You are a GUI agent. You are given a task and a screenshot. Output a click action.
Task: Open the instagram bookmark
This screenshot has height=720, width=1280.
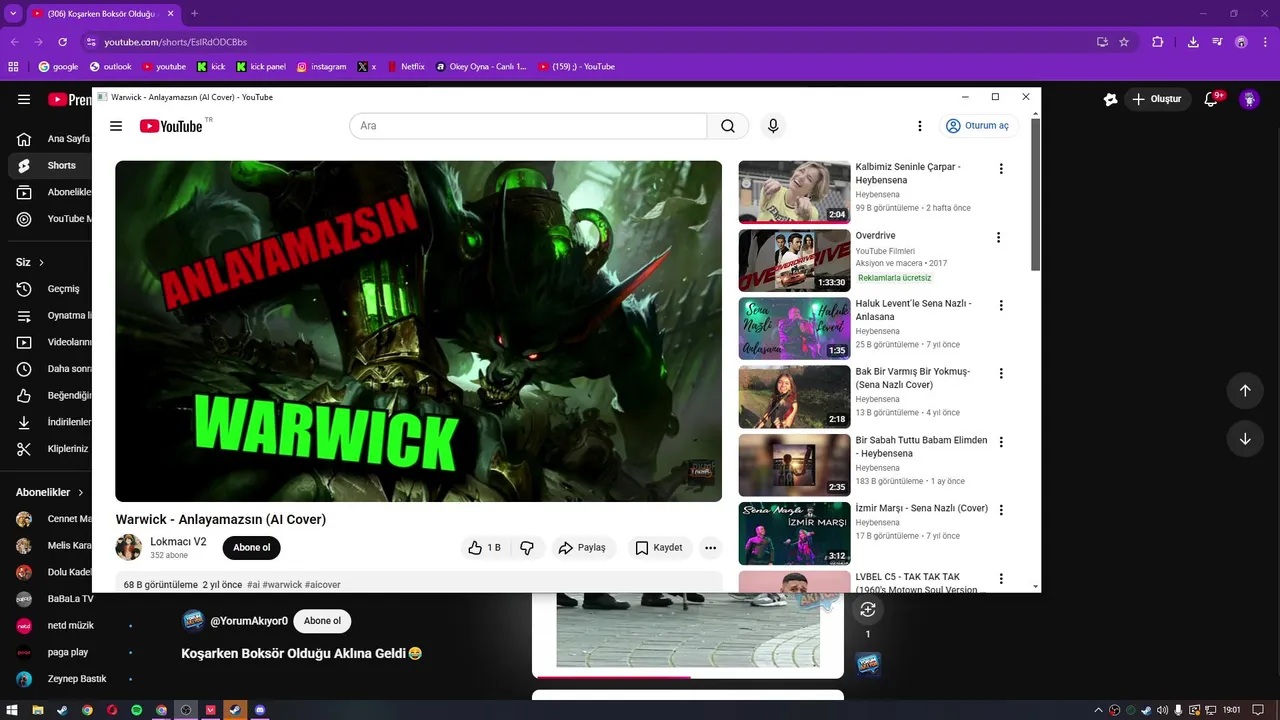321,67
